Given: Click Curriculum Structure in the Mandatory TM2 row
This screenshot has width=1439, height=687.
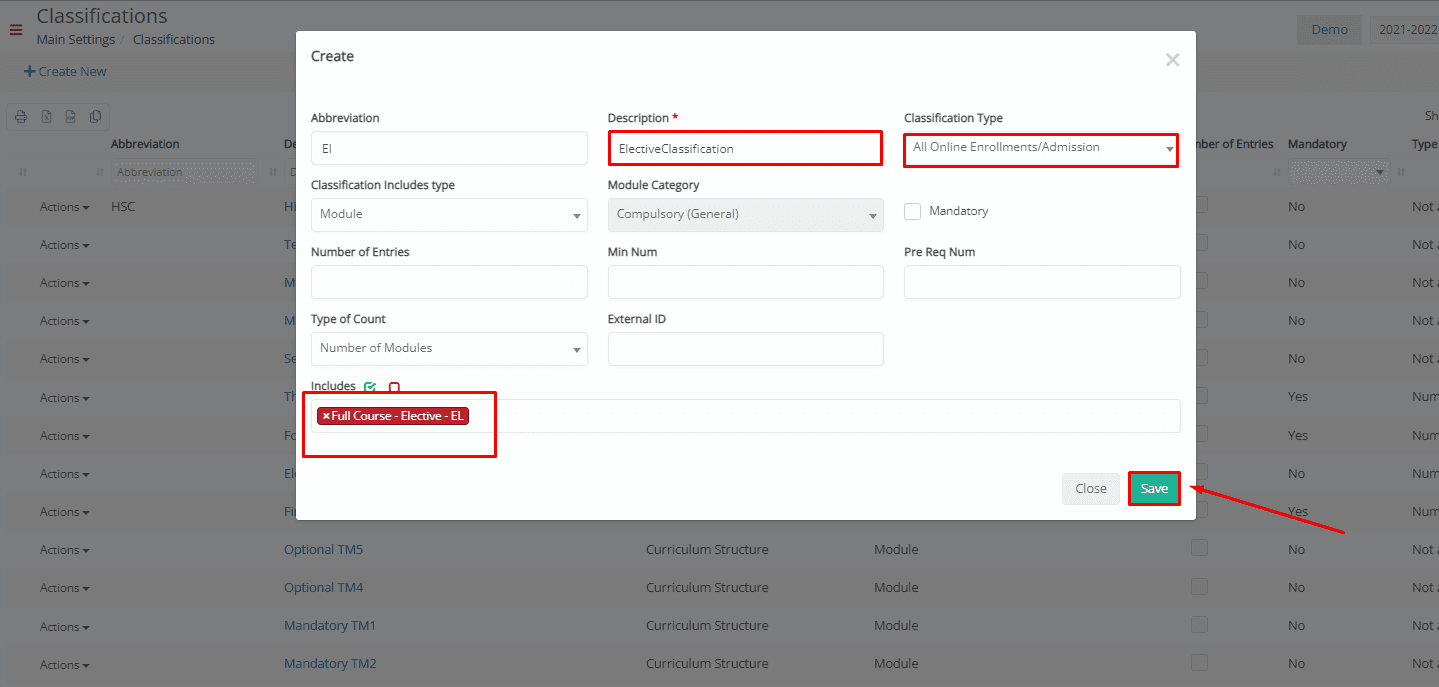Looking at the screenshot, I should pyautogui.click(x=707, y=663).
